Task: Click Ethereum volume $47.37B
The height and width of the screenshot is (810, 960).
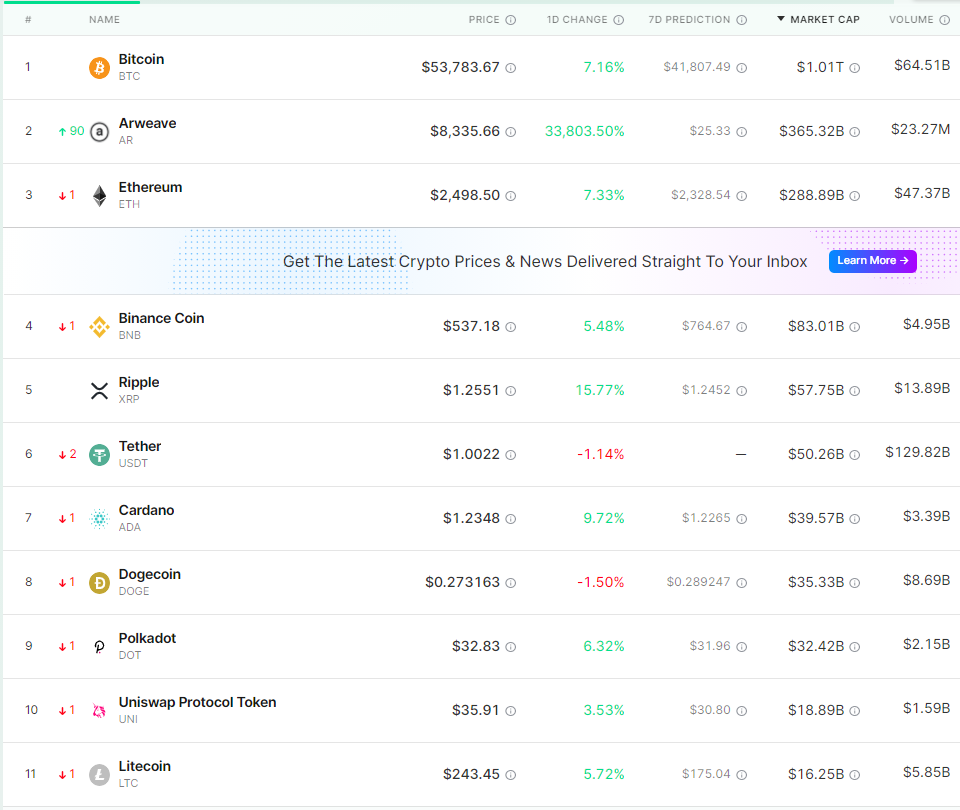Action: 922,193
